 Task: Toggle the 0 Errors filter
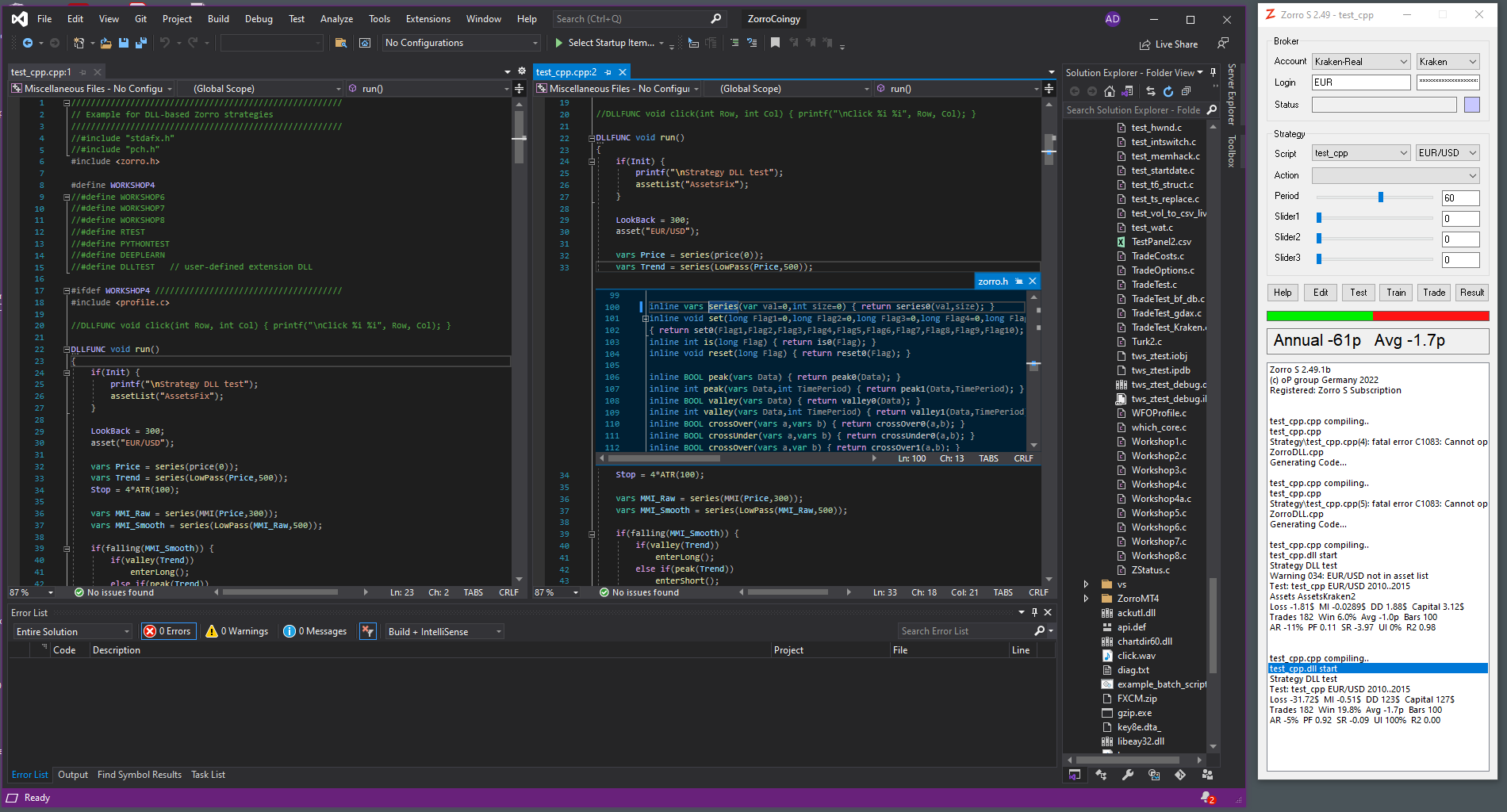tap(168, 631)
